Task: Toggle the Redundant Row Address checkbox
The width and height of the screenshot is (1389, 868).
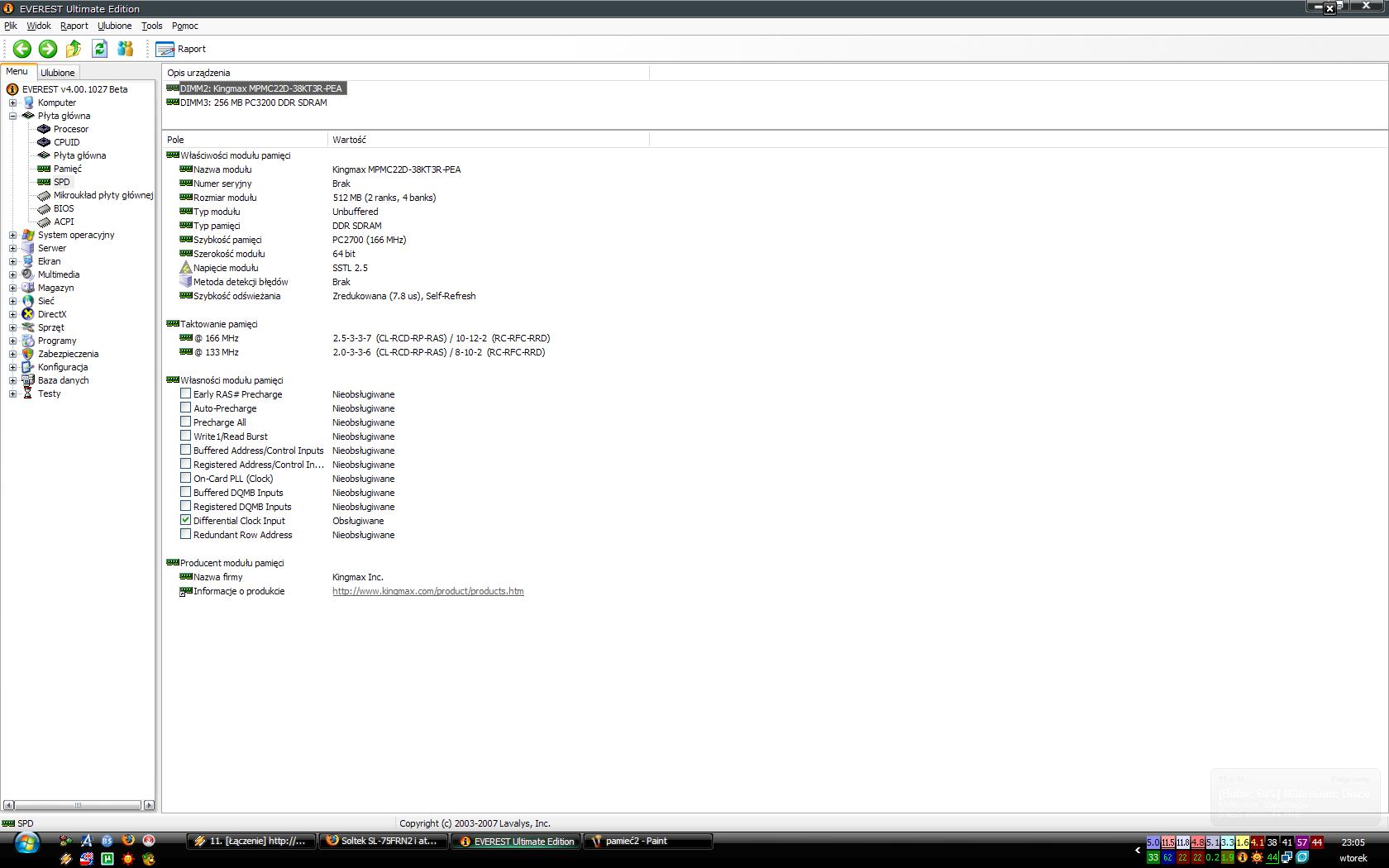Action: coord(186,535)
